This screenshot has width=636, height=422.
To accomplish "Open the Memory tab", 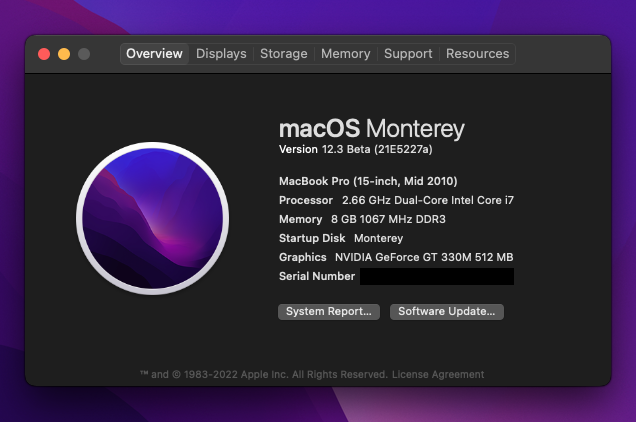I will 346,54.
